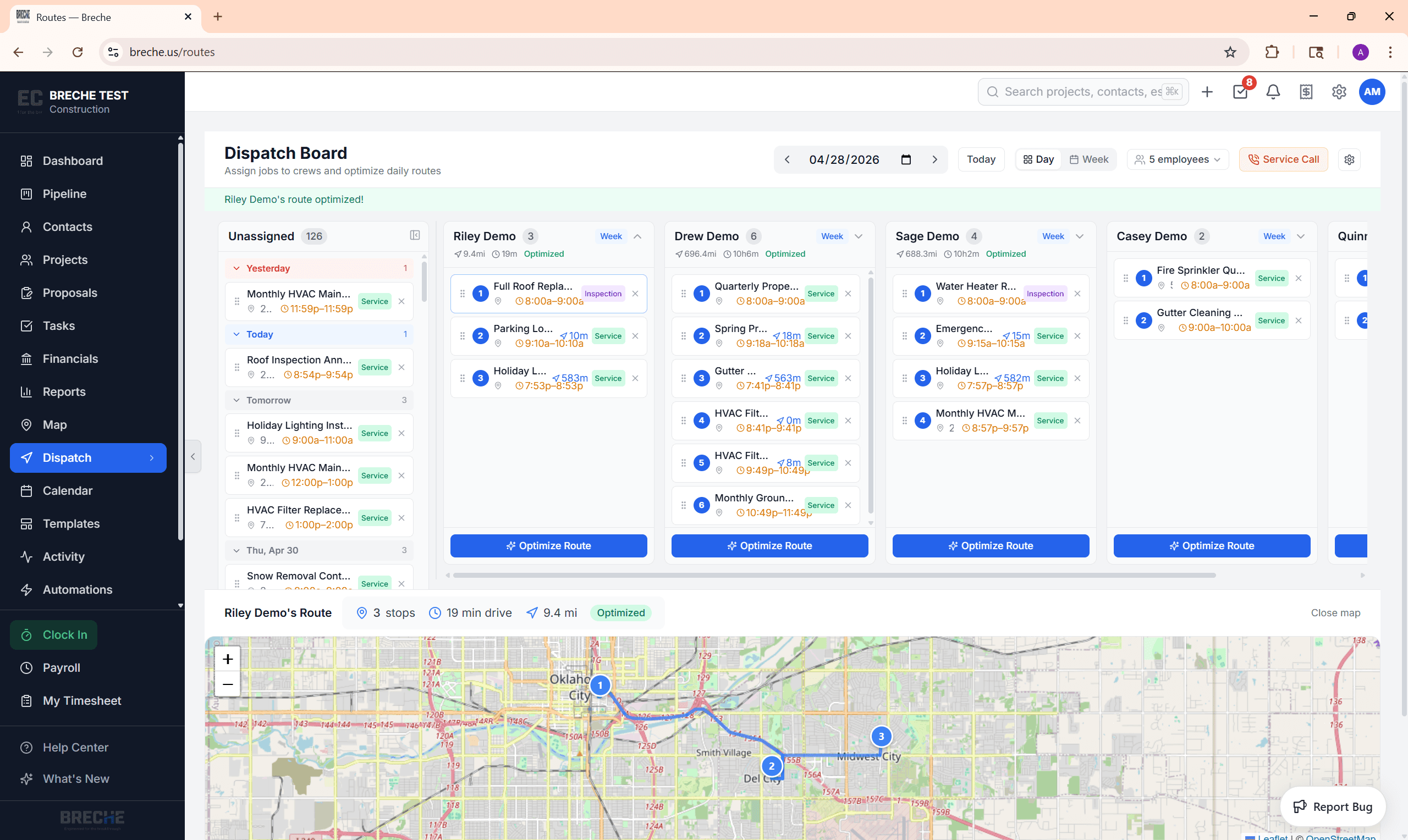Click the Today button
The width and height of the screenshot is (1408, 840).
pyautogui.click(x=981, y=159)
